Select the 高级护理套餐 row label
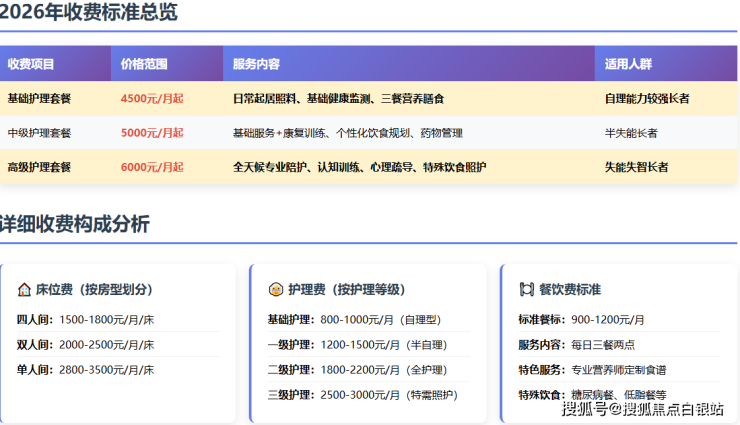 click(39, 167)
